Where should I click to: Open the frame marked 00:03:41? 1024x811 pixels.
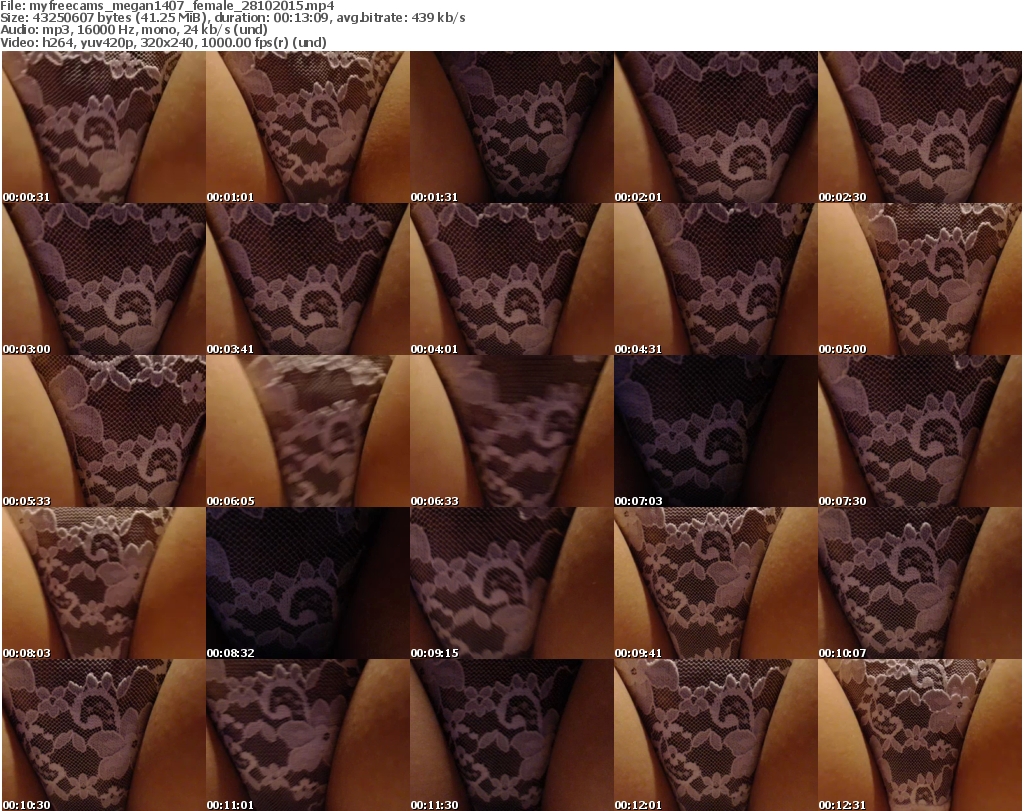308,279
